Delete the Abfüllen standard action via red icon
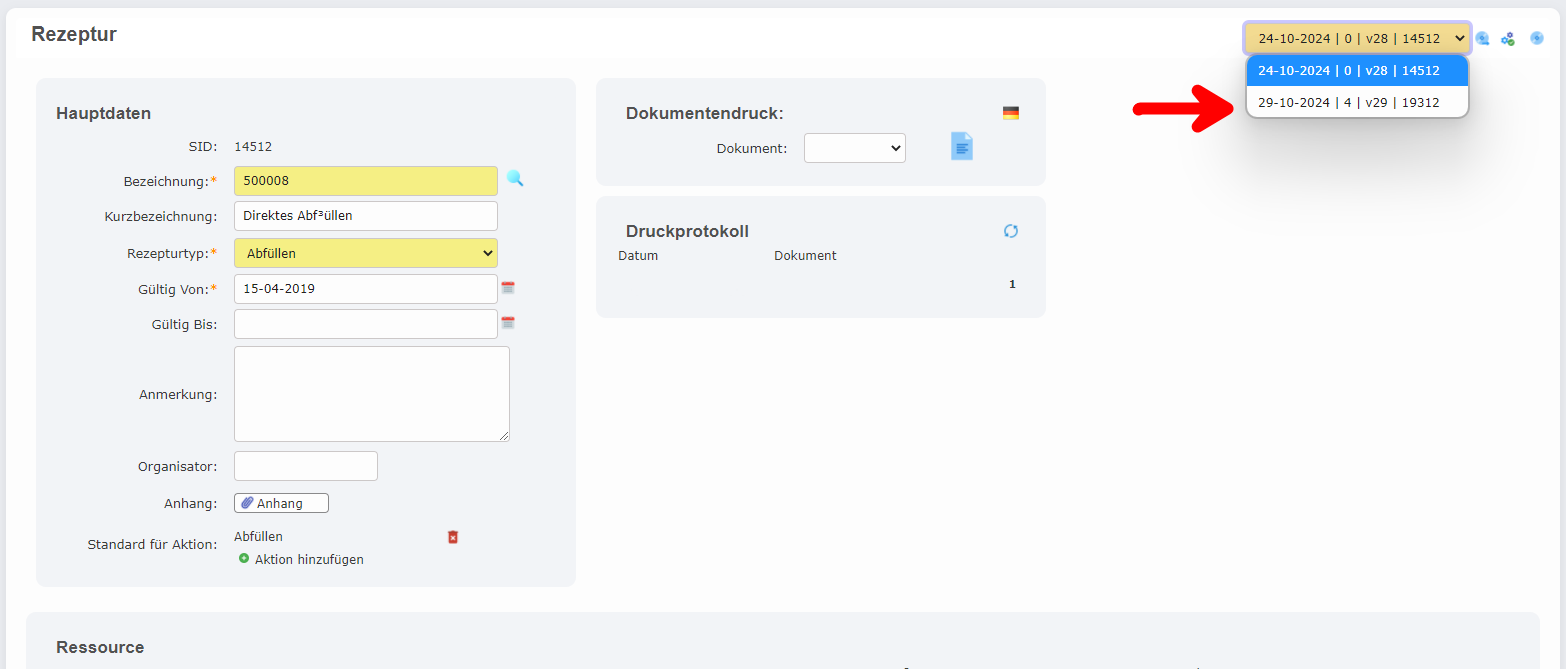 point(452,536)
